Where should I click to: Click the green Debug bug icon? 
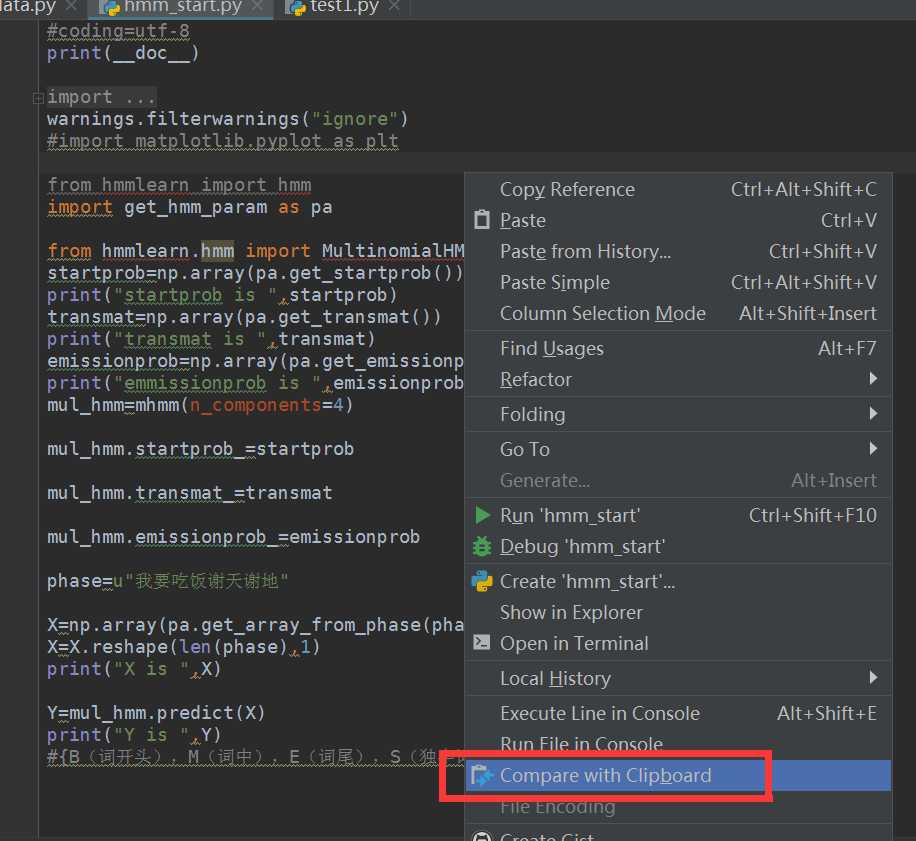482,547
